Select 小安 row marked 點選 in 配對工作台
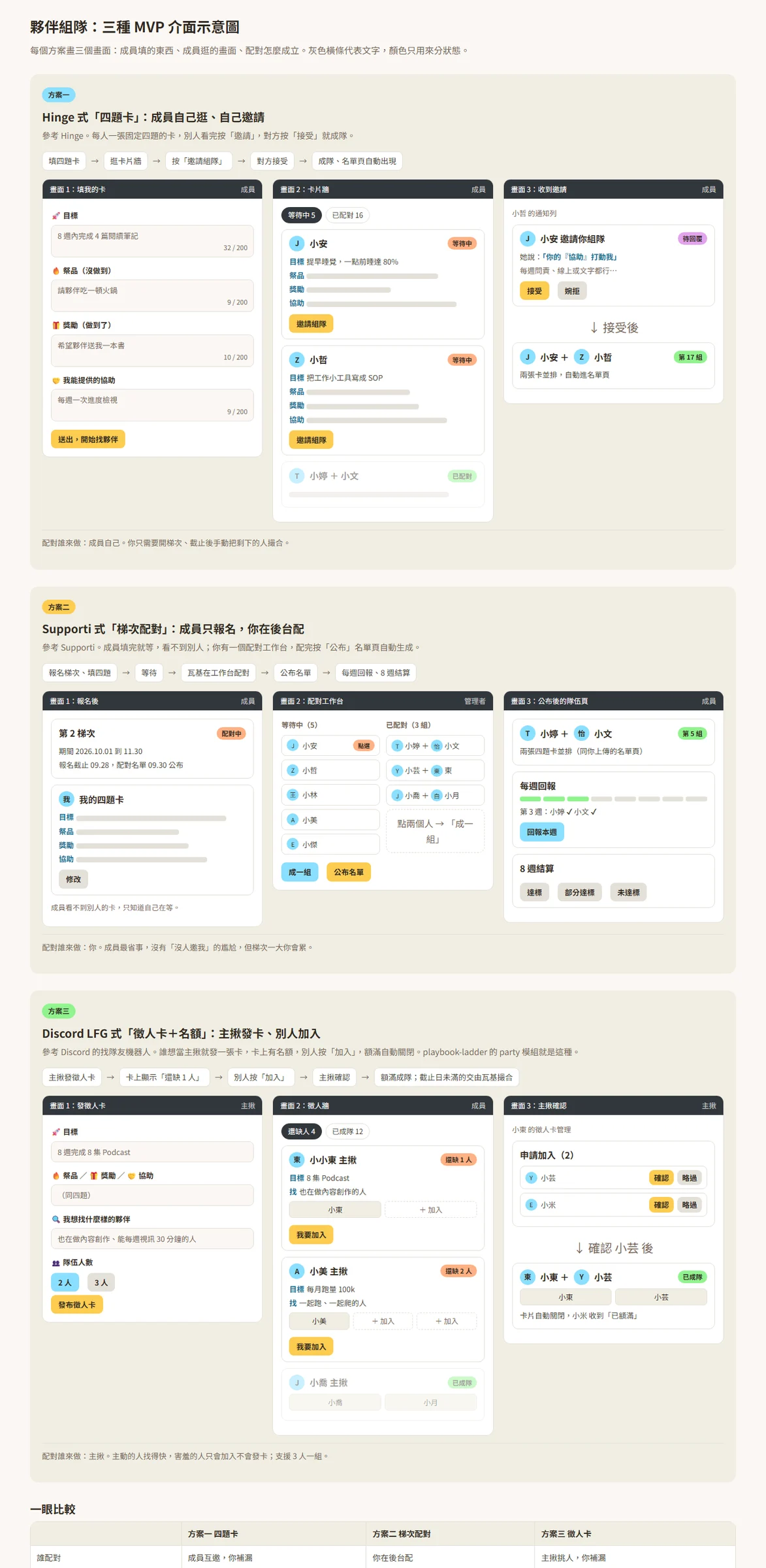This screenshot has height=1568, width=766. [330, 745]
